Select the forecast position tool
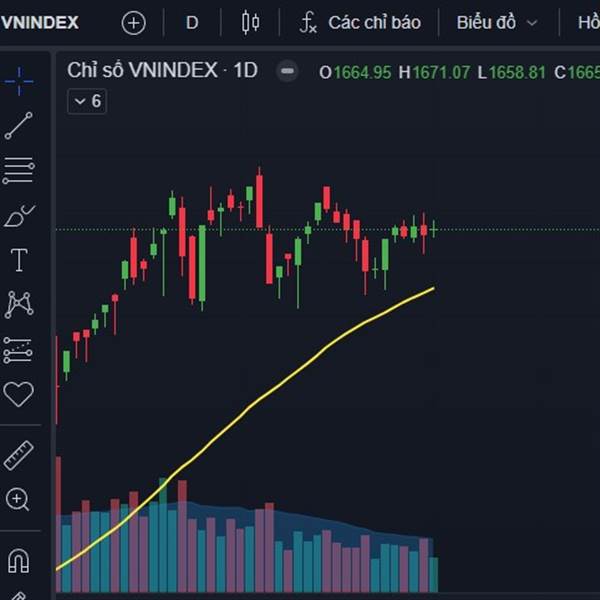The height and width of the screenshot is (600, 600). 19,349
